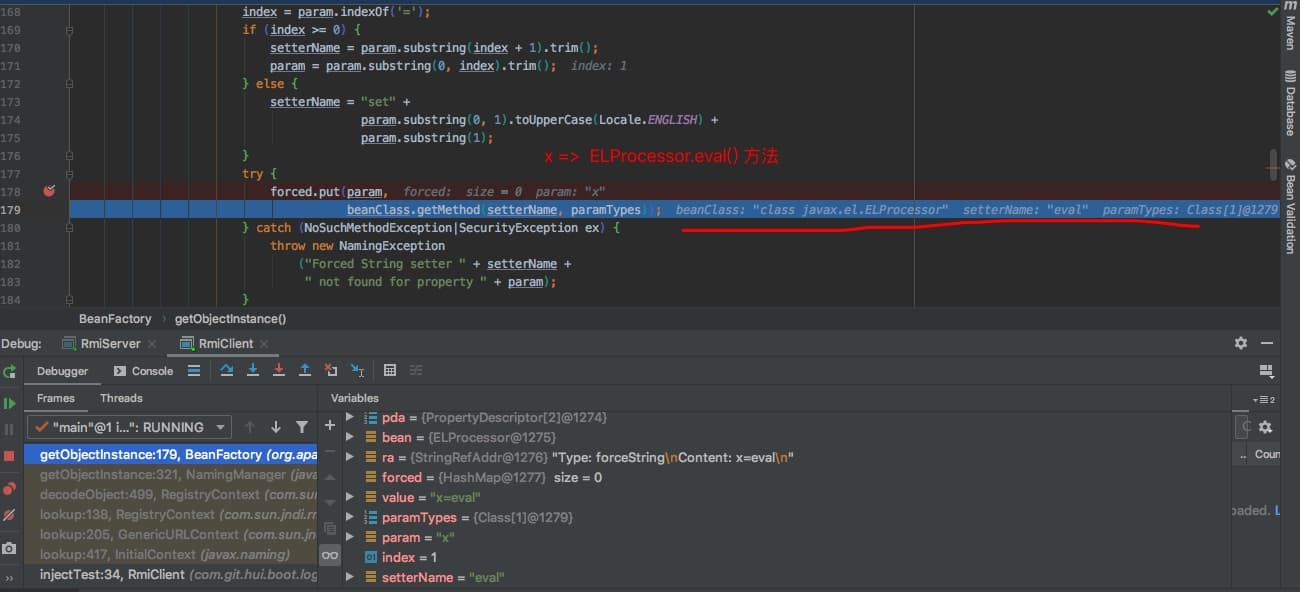Click the Step Over debugger icon

point(227,371)
